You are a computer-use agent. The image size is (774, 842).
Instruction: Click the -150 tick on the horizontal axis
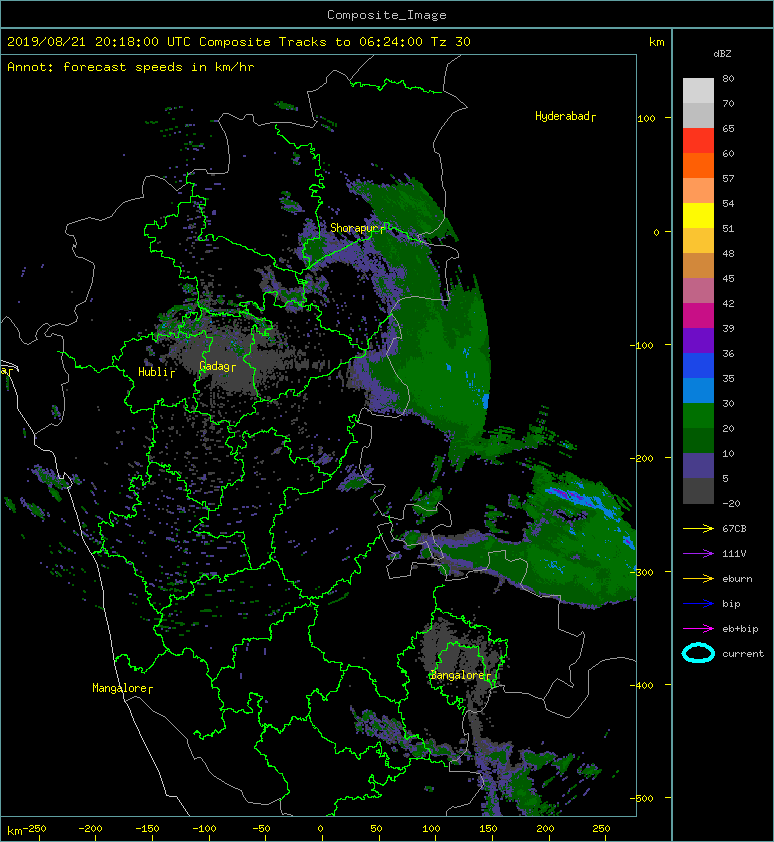pyautogui.click(x=147, y=829)
